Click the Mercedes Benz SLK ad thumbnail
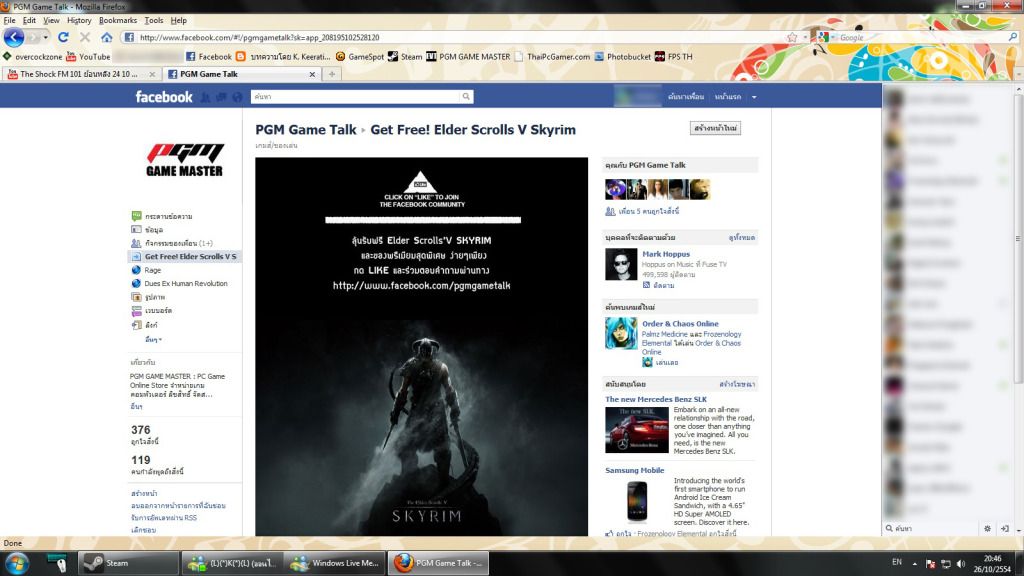This screenshot has height=576, width=1024. click(x=636, y=429)
